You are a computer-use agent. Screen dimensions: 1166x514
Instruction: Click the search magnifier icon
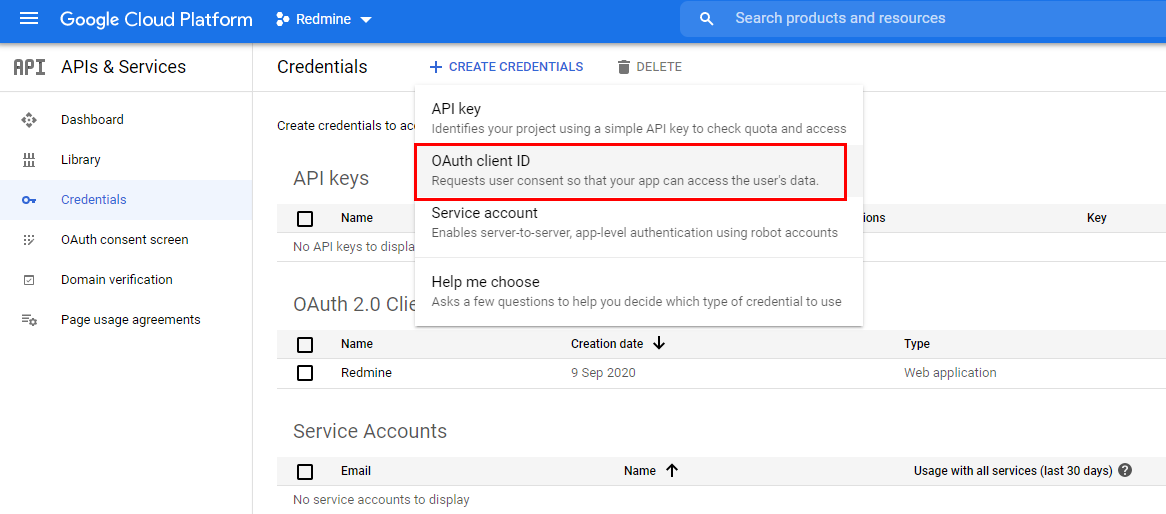[706, 19]
